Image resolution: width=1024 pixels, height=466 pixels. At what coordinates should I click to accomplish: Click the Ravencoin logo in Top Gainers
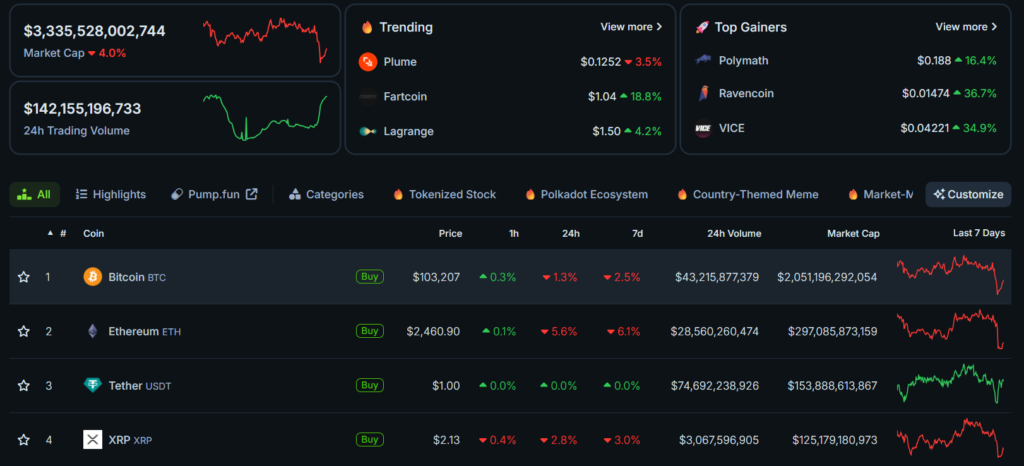click(x=703, y=94)
